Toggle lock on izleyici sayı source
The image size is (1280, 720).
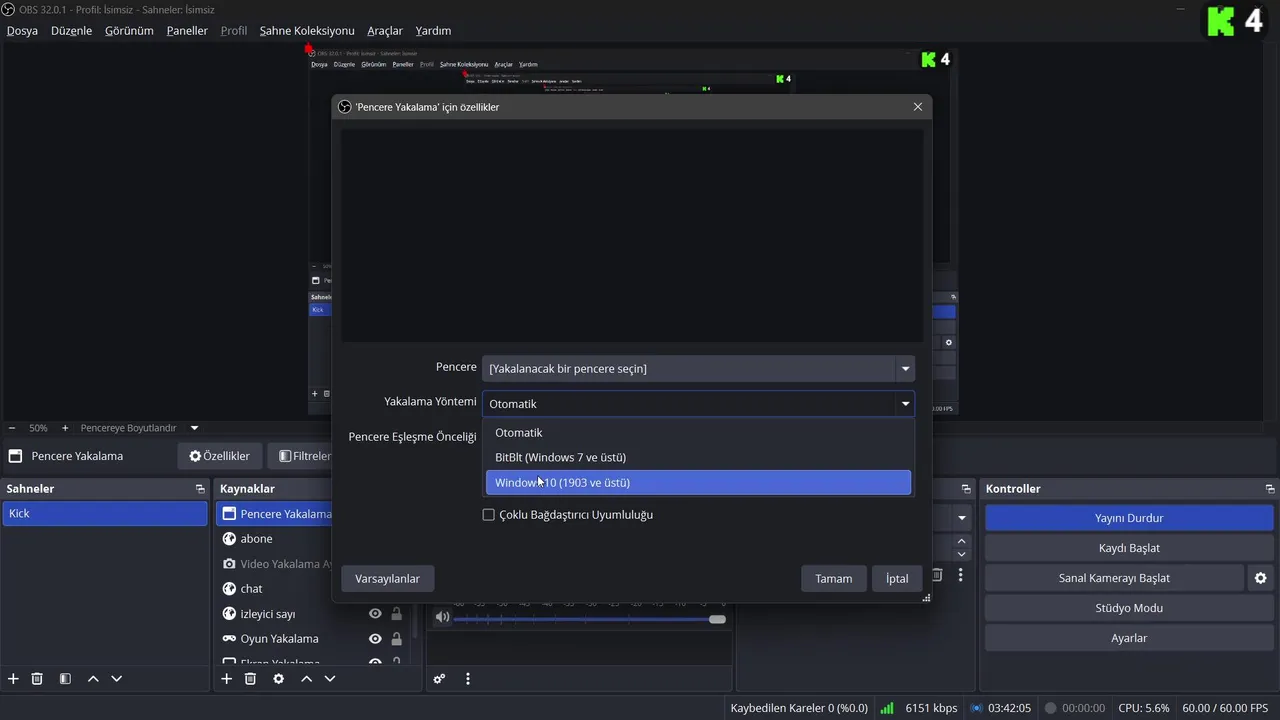pyautogui.click(x=396, y=614)
